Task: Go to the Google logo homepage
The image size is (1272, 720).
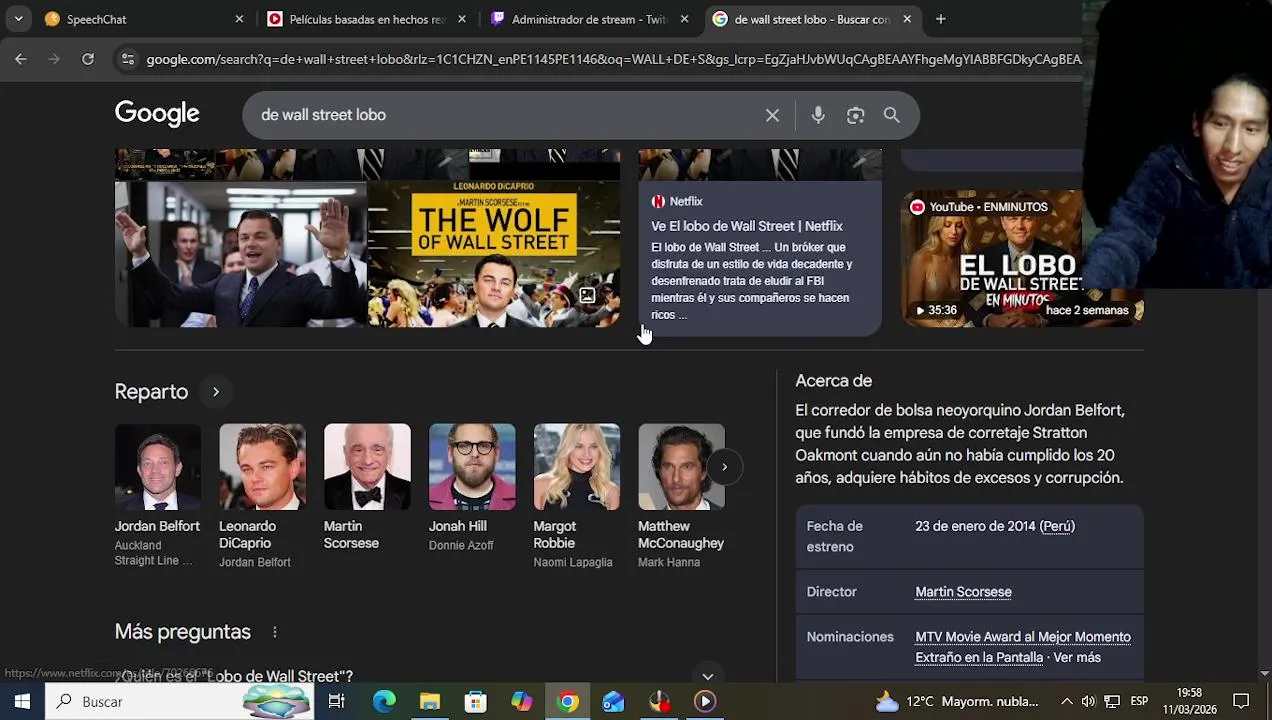Action: (x=157, y=114)
